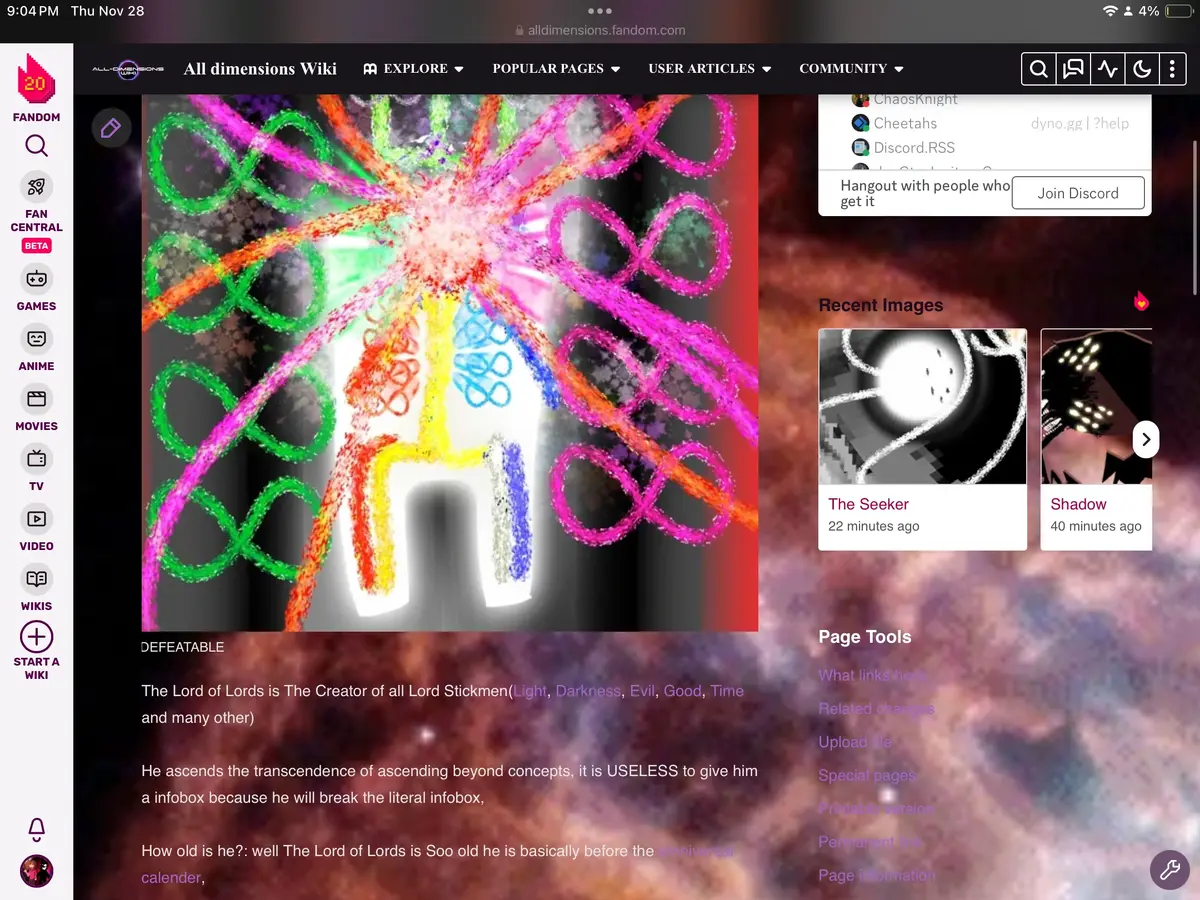This screenshot has height=900, width=1200.
Task: Open wiki activity pulse icon in header
Action: pos(1107,69)
